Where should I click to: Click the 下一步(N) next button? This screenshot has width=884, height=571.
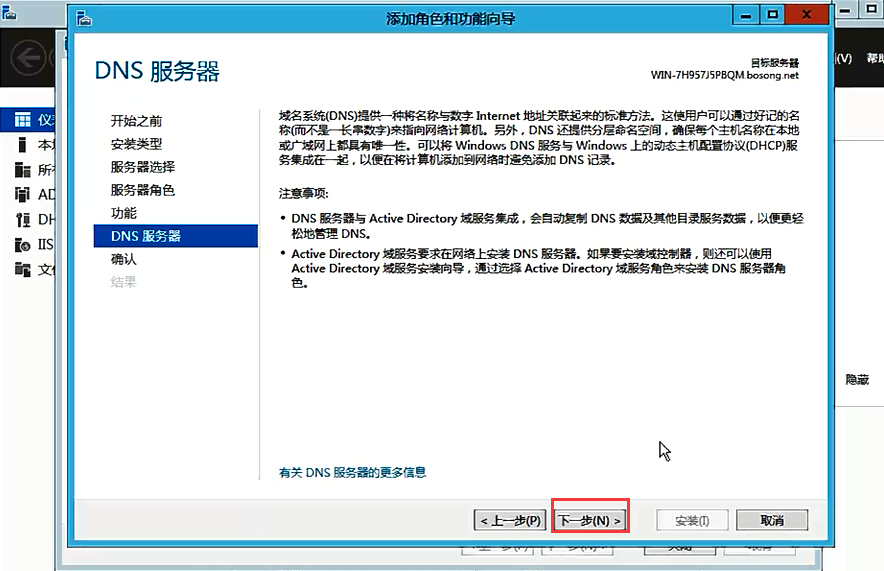pyautogui.click(x=590, y=520)
